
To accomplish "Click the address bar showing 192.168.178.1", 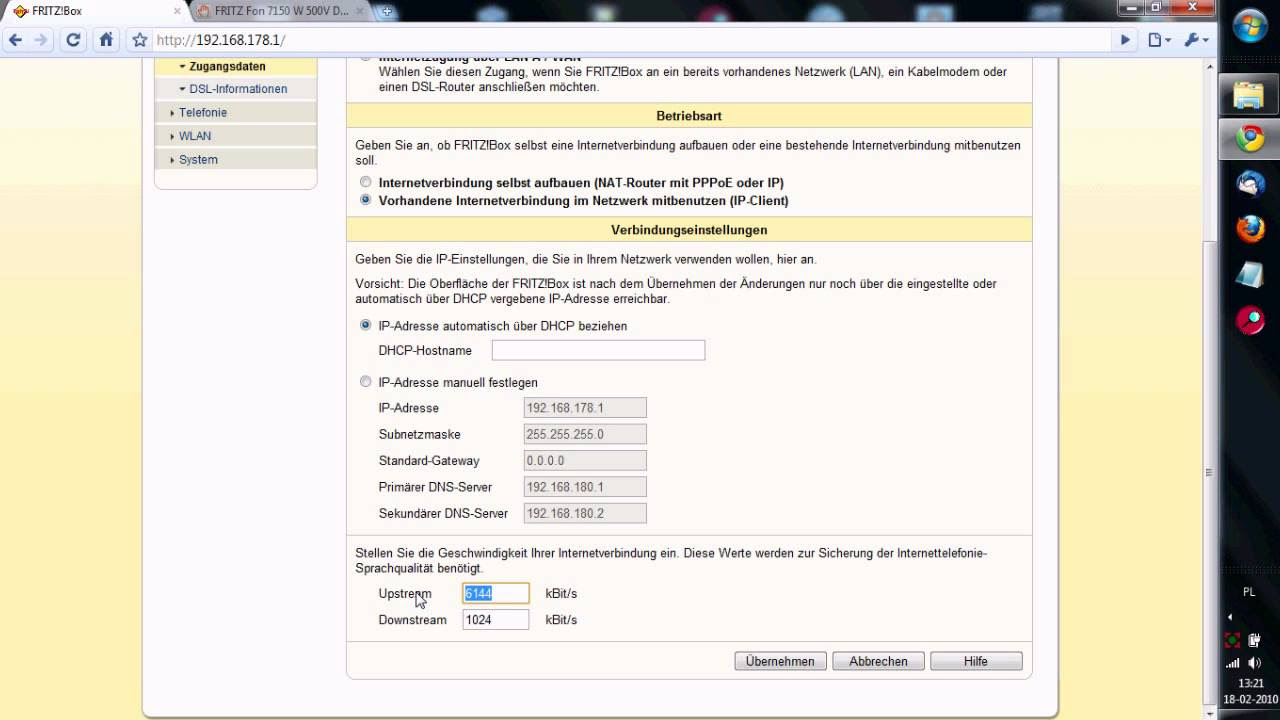I will 630,40.
